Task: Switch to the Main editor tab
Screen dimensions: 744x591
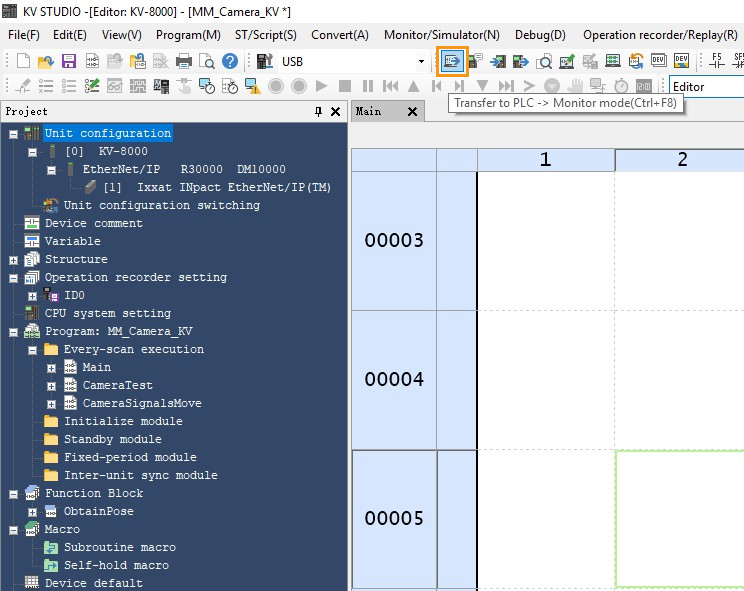Action: click(x=370, y=111)
